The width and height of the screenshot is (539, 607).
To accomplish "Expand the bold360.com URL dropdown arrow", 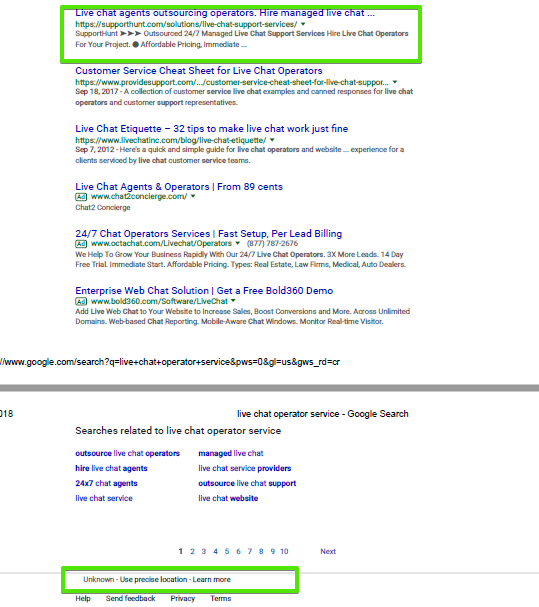I will 233,301.
